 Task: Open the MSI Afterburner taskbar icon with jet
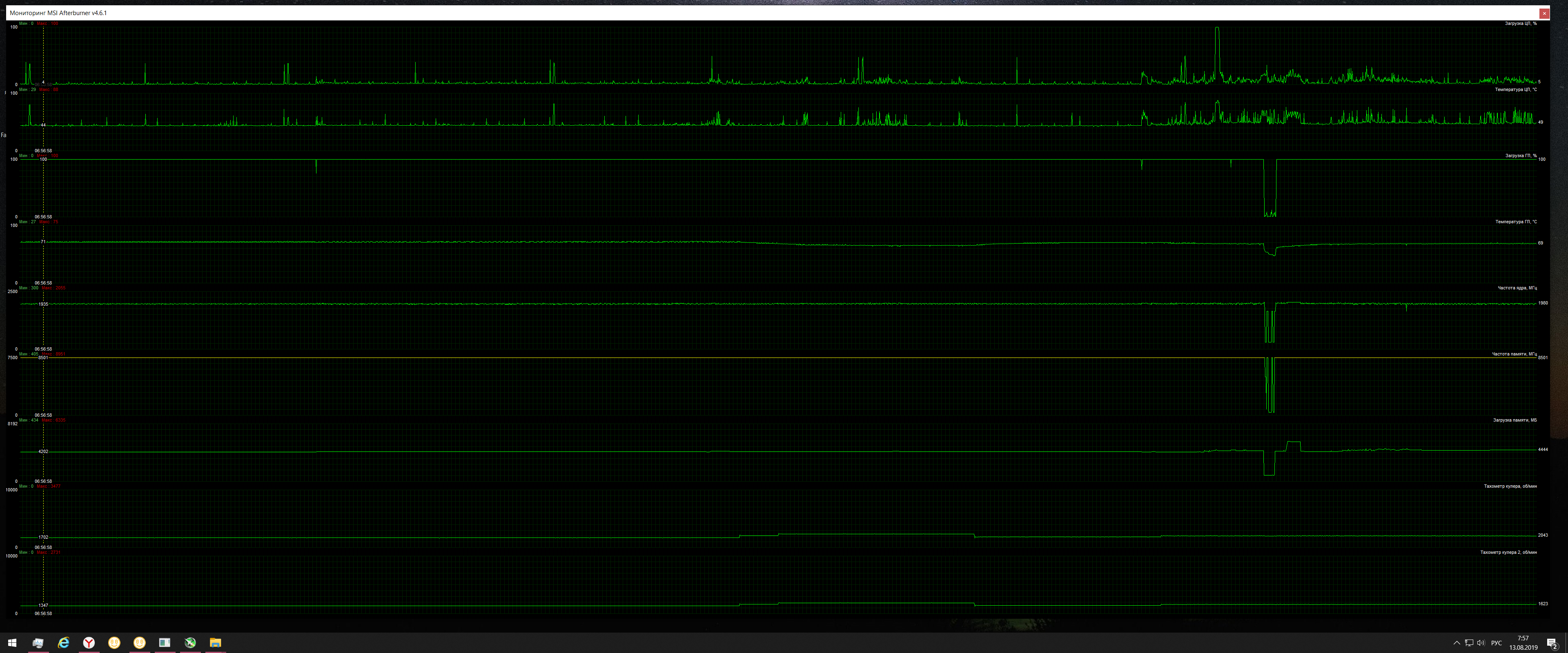click(x=190, y=643)
